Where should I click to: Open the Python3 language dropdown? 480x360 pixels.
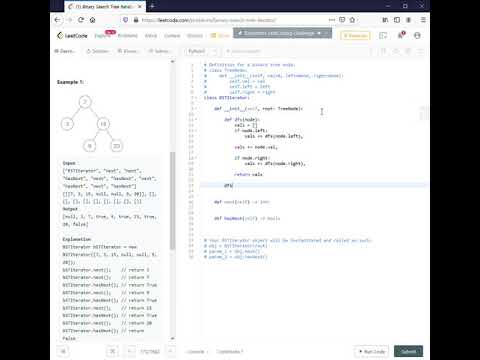[x=202, y=51]
